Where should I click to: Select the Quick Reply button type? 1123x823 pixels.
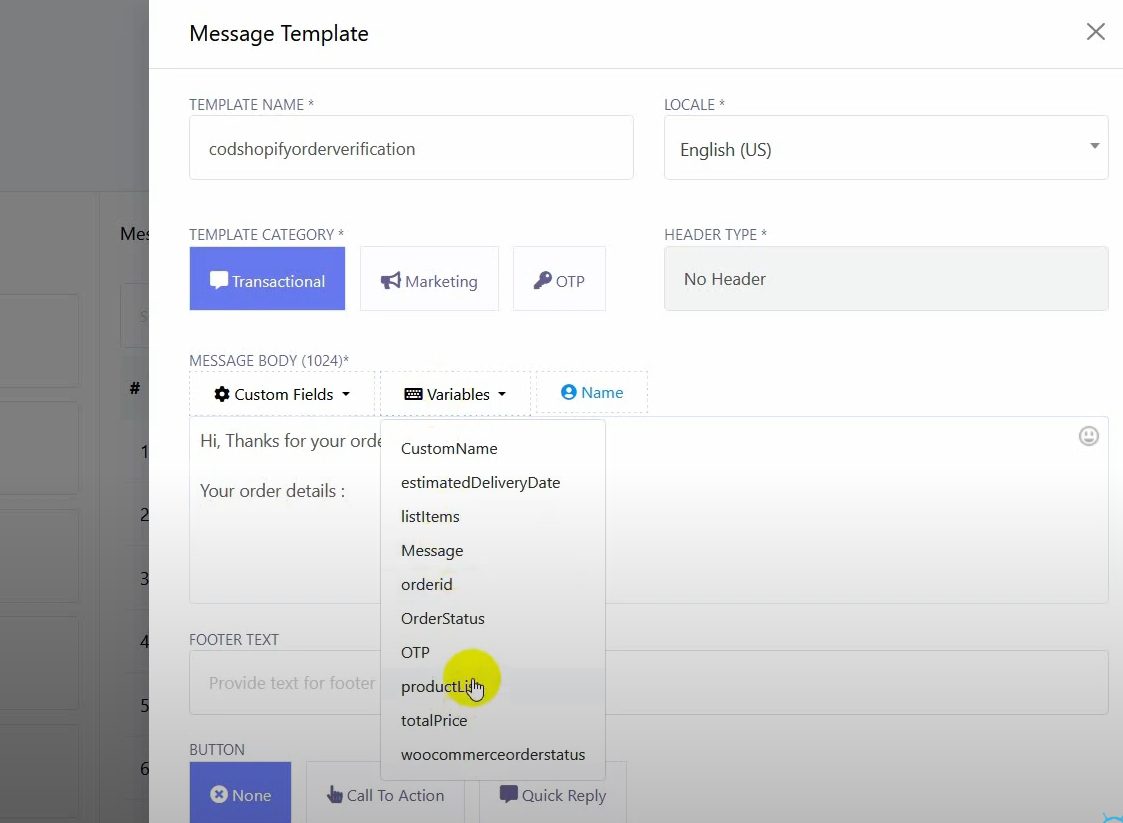pyautogui.click(x=553, y=795)
